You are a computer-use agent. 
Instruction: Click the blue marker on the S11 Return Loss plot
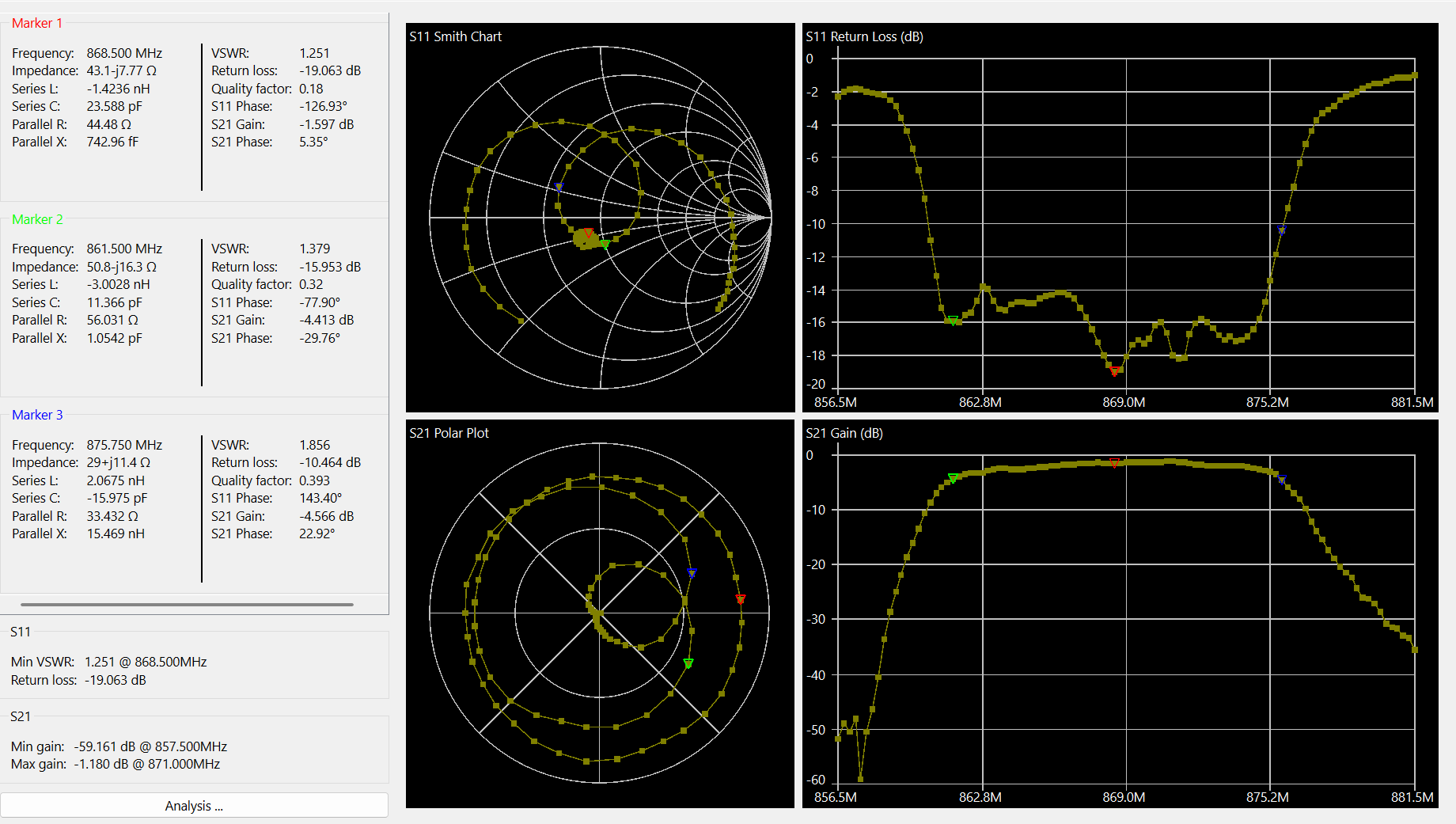[x=1282, y=230]
